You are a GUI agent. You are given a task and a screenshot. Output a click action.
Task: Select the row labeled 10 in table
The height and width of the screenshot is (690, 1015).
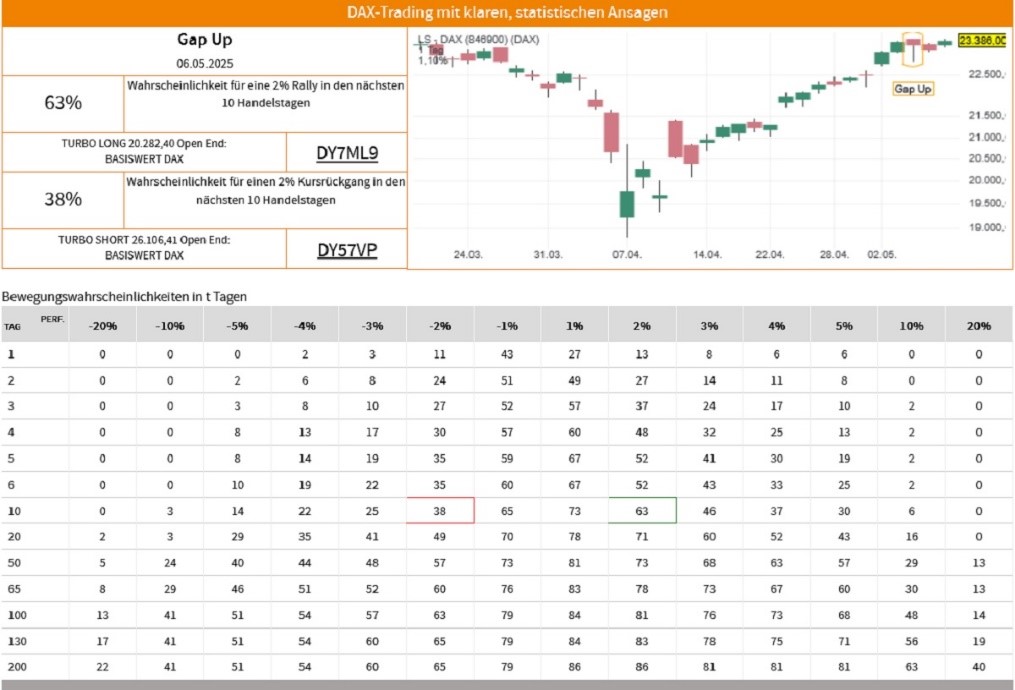(508, 511)
